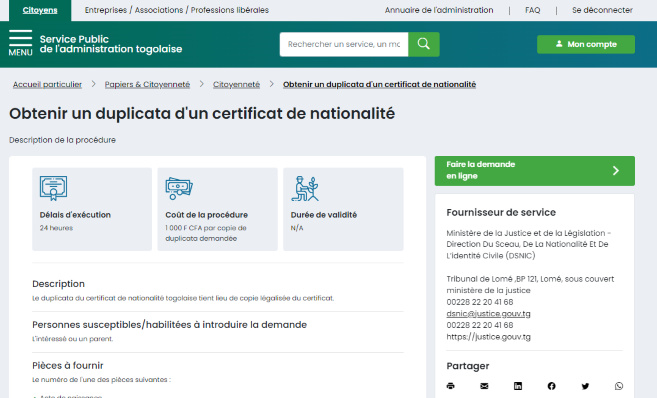
Task: Click the green search magnifier button
Action: pyautogui.click(x=424, y=44)
